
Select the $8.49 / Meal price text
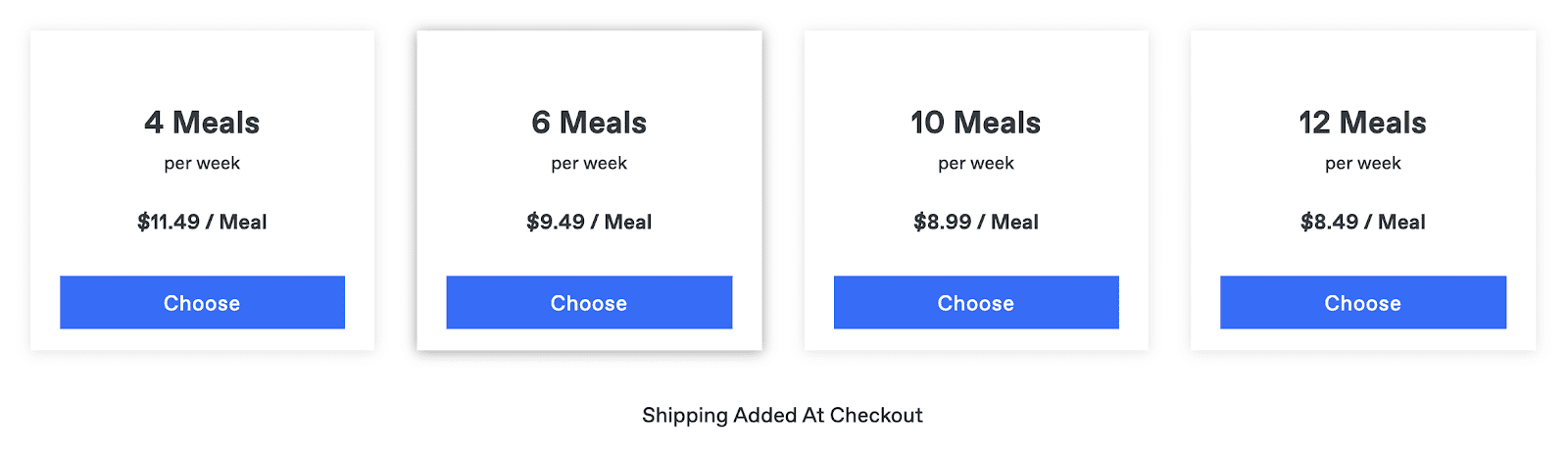[1363, 222]
